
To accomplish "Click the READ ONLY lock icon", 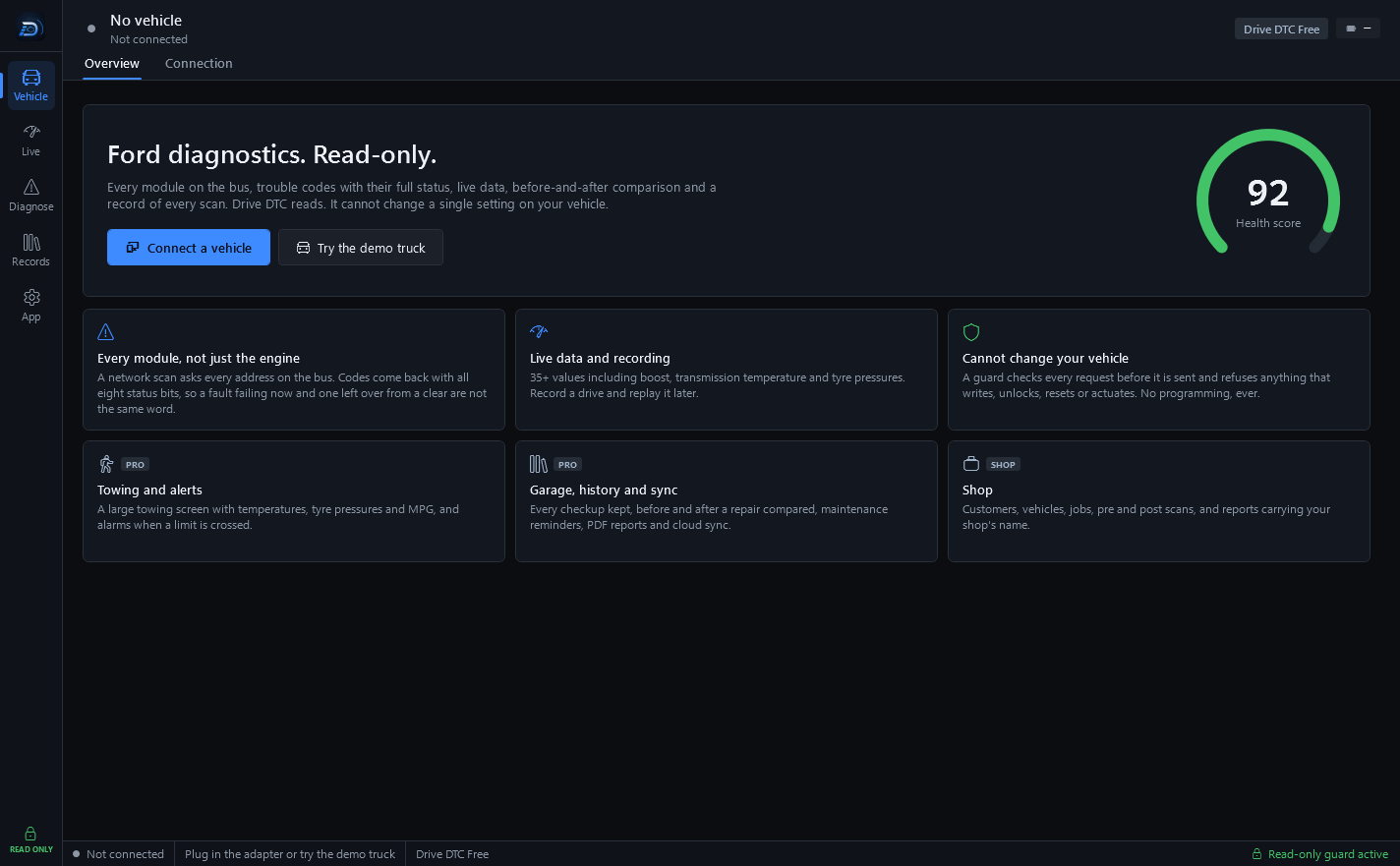I will (x=30, y=834).
